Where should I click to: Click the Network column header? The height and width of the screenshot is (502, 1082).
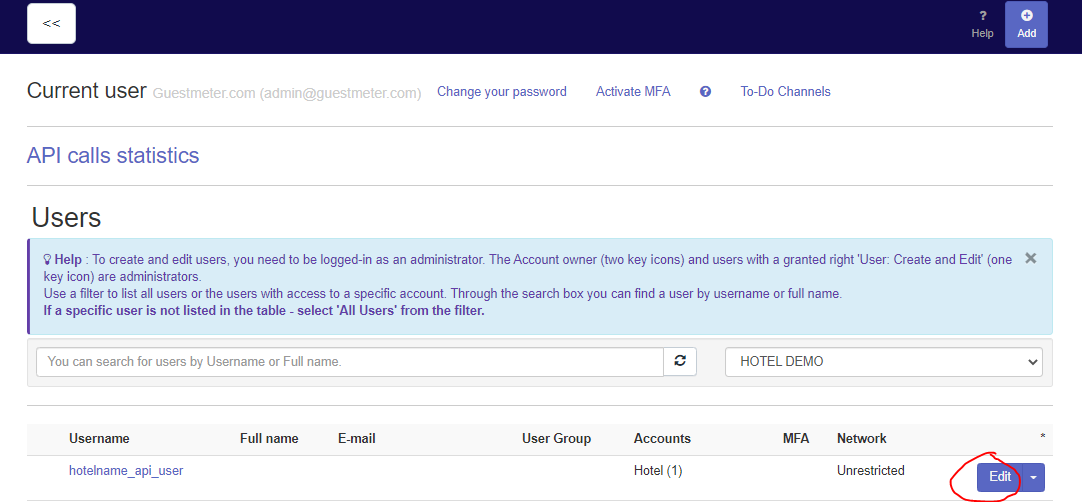862,439
